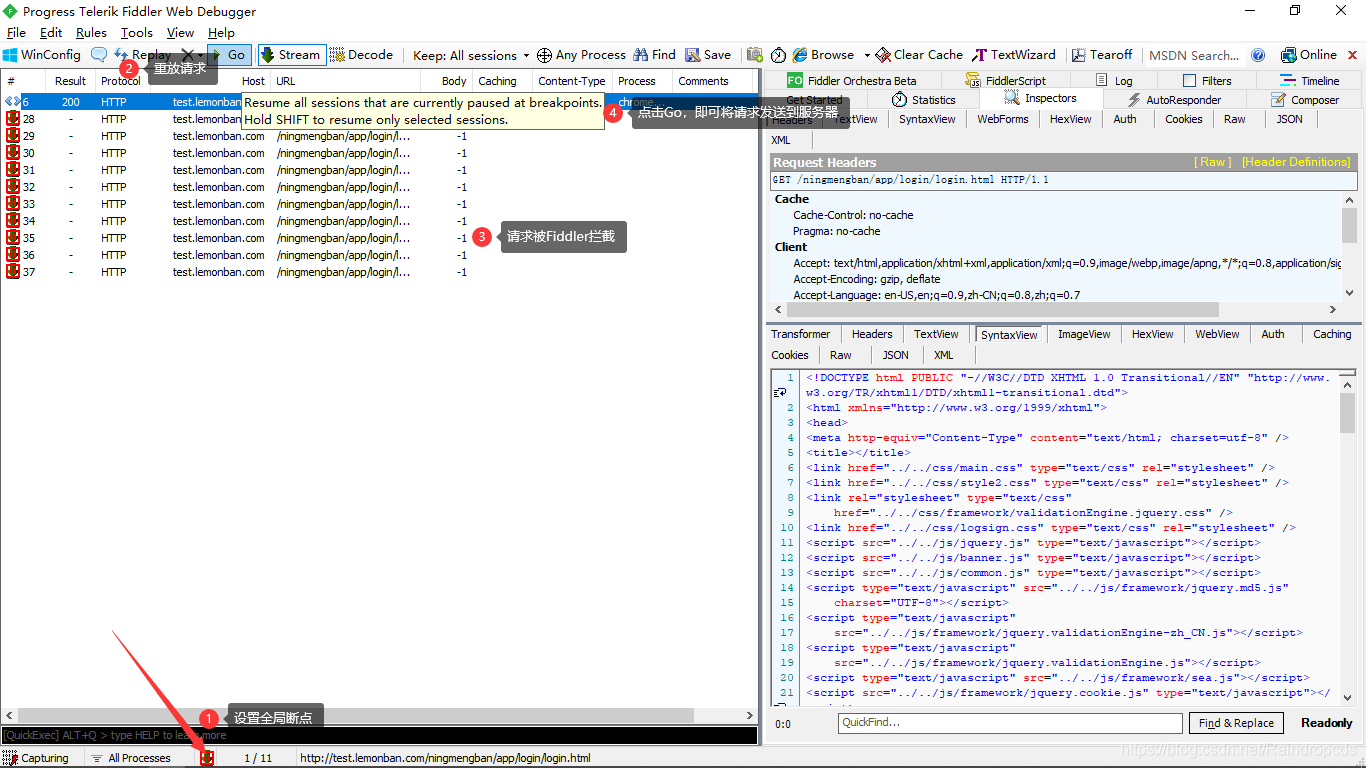Click the Find binoculars tool
This screenshot has width=1366, height=768.
[x=653, y=55]
